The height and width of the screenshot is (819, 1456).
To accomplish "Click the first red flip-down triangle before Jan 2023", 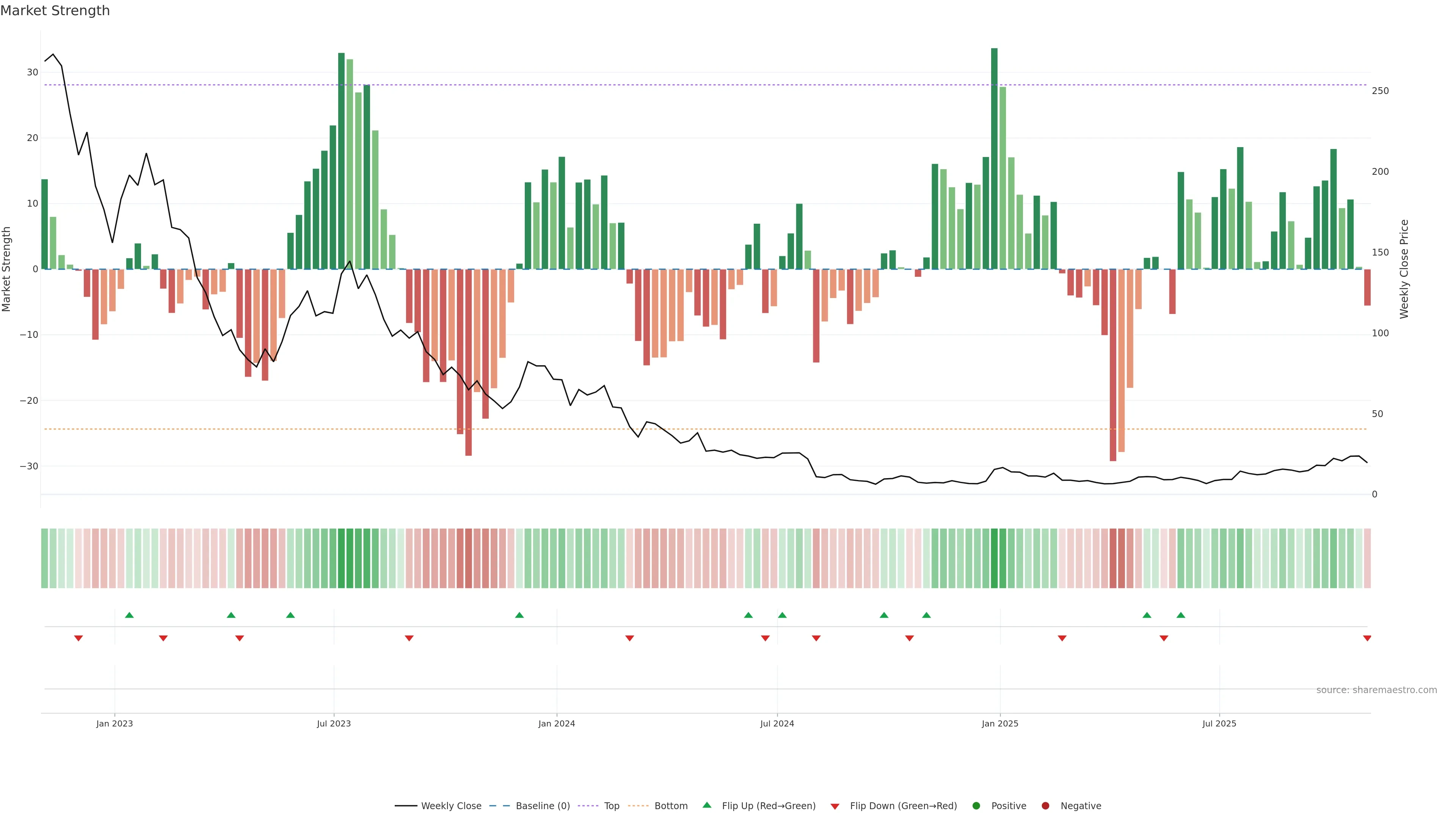I will 78,638.
